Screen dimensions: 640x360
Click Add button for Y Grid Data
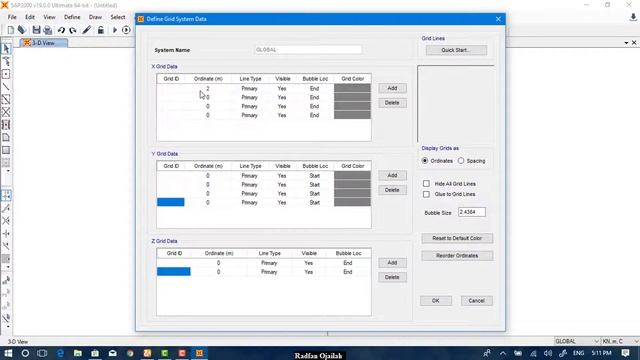392,176
